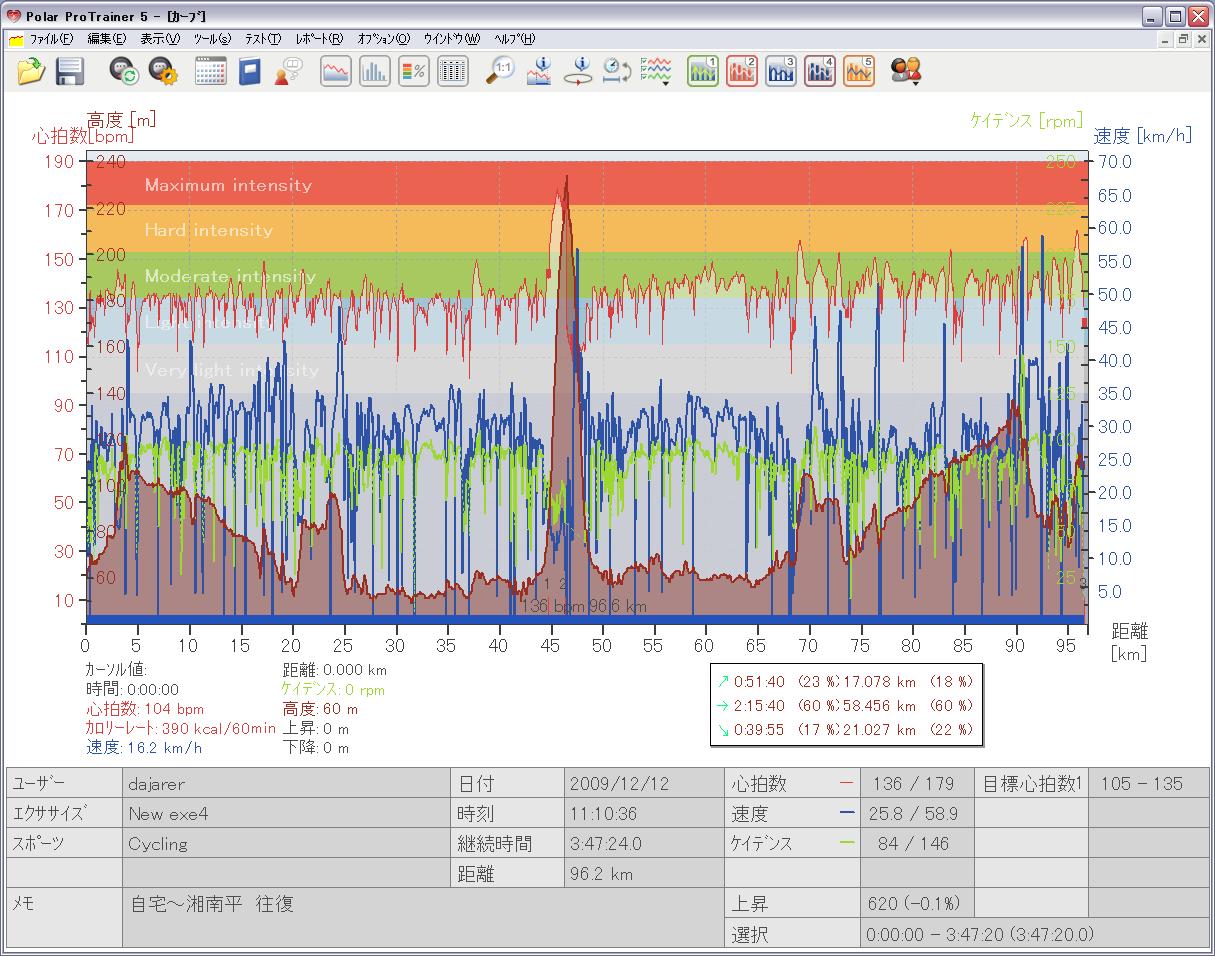Switch the time/distance axis icon

616,71
